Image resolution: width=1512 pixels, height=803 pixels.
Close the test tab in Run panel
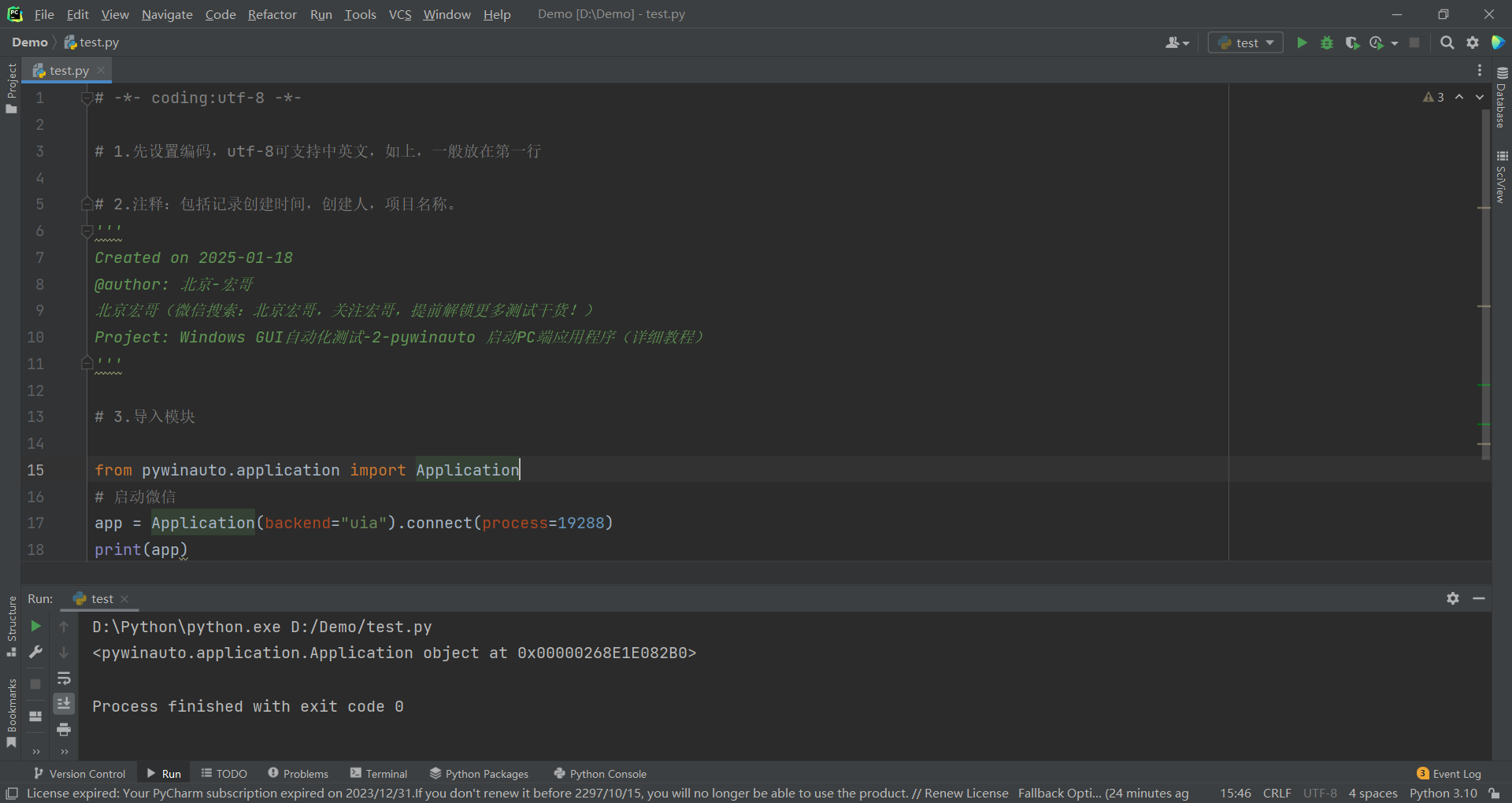(x=124, y=599)
